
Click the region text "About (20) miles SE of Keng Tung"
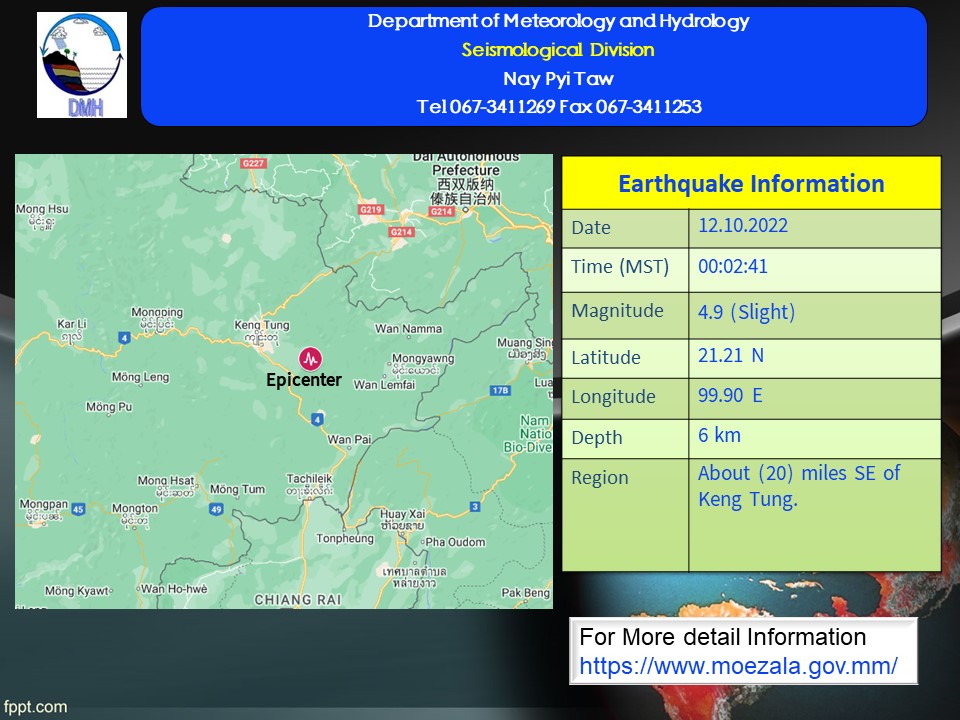pos(799,486)
